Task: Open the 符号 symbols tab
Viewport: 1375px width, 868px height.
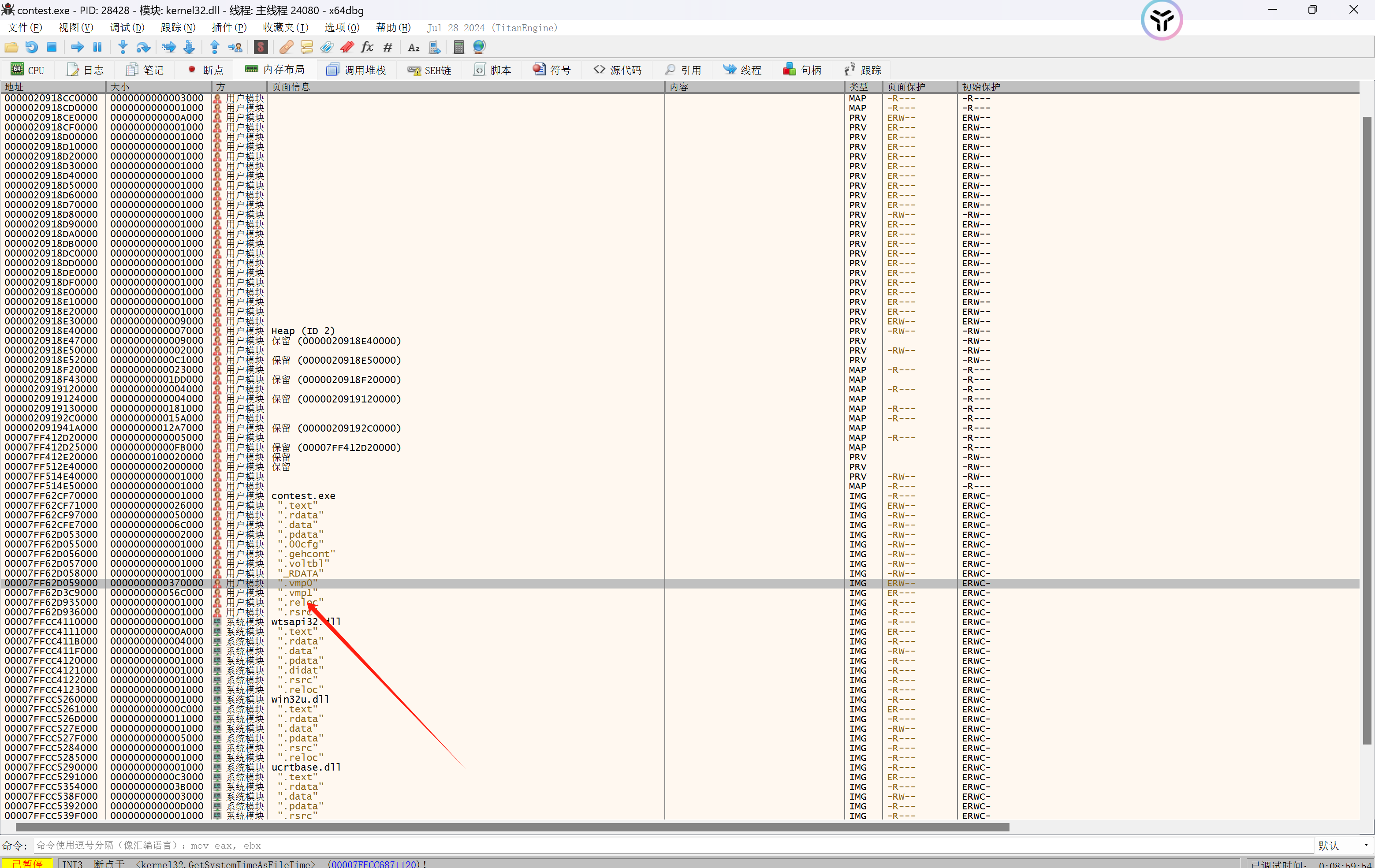Action: point(552,70)
